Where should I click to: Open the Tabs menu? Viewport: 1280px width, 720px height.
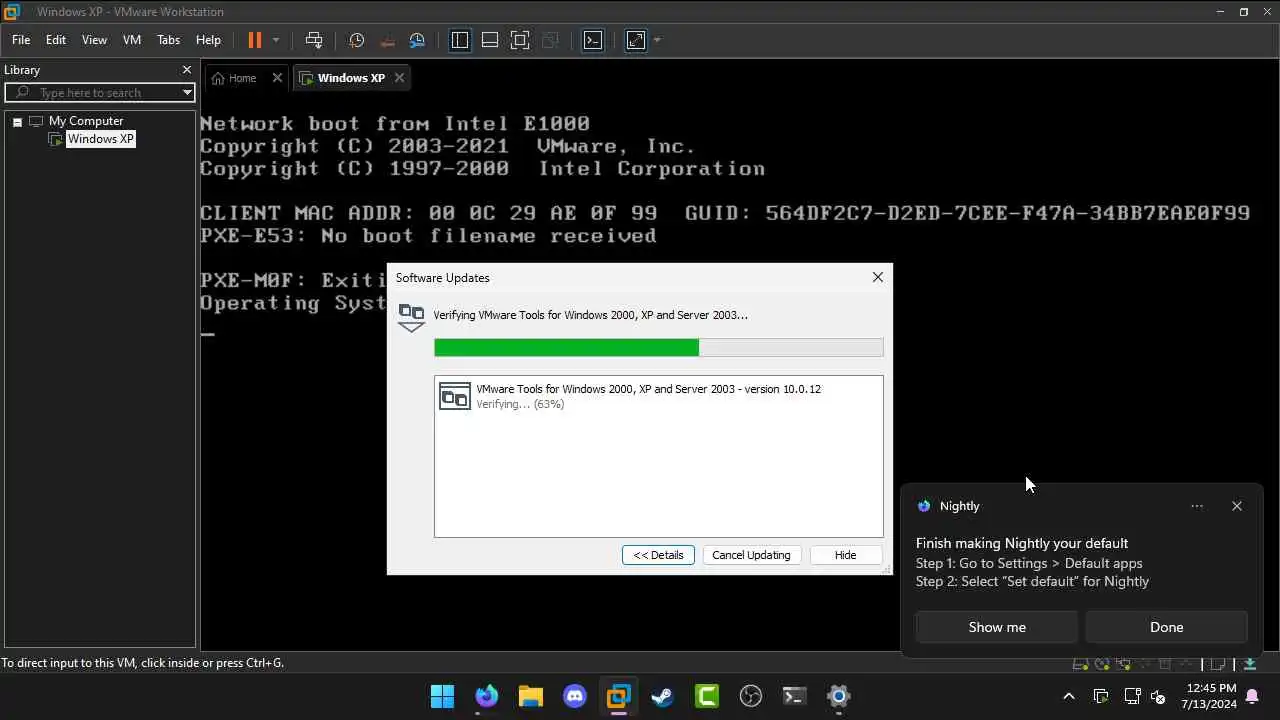click(x=168, y=40)
